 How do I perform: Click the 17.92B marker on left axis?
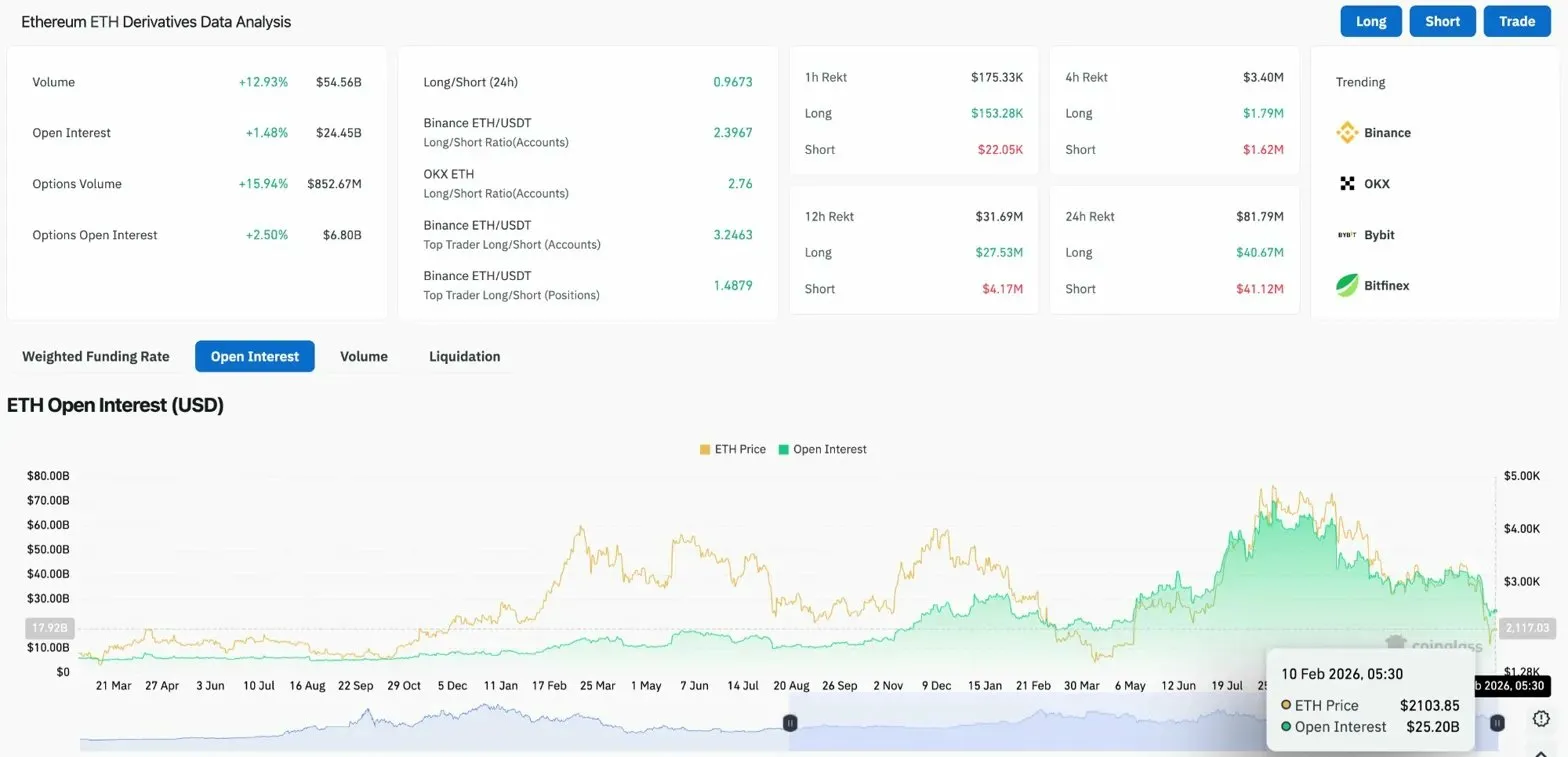coord(48,629)
